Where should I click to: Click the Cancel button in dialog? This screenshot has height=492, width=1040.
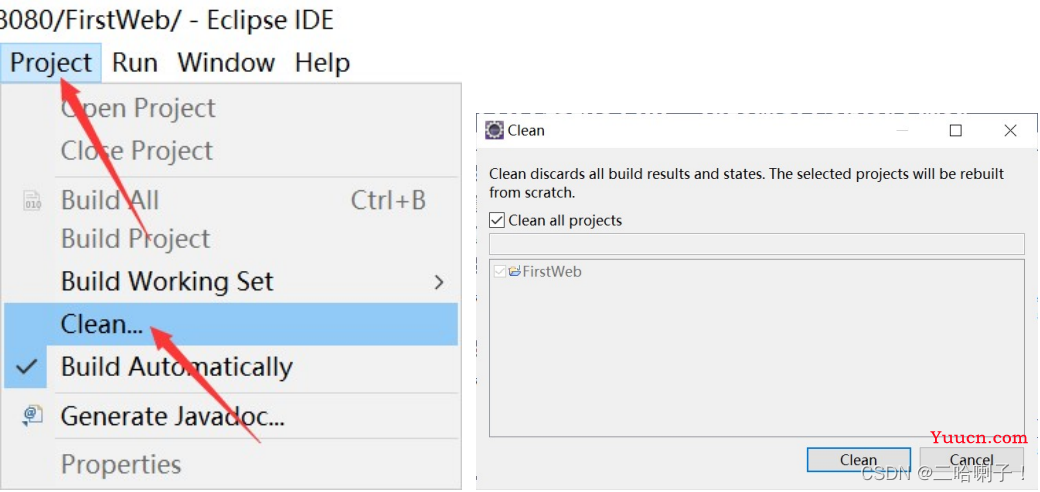click(971, 460)
